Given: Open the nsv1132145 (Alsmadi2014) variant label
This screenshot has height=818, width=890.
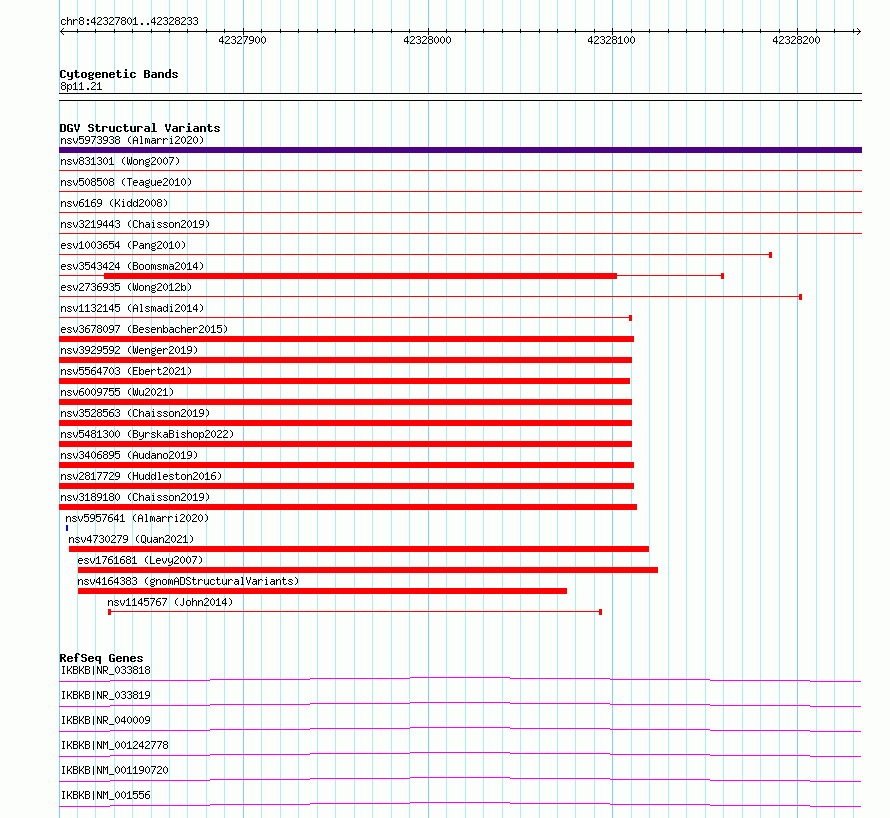Looking at the screenshot, I should click(132, 308).
